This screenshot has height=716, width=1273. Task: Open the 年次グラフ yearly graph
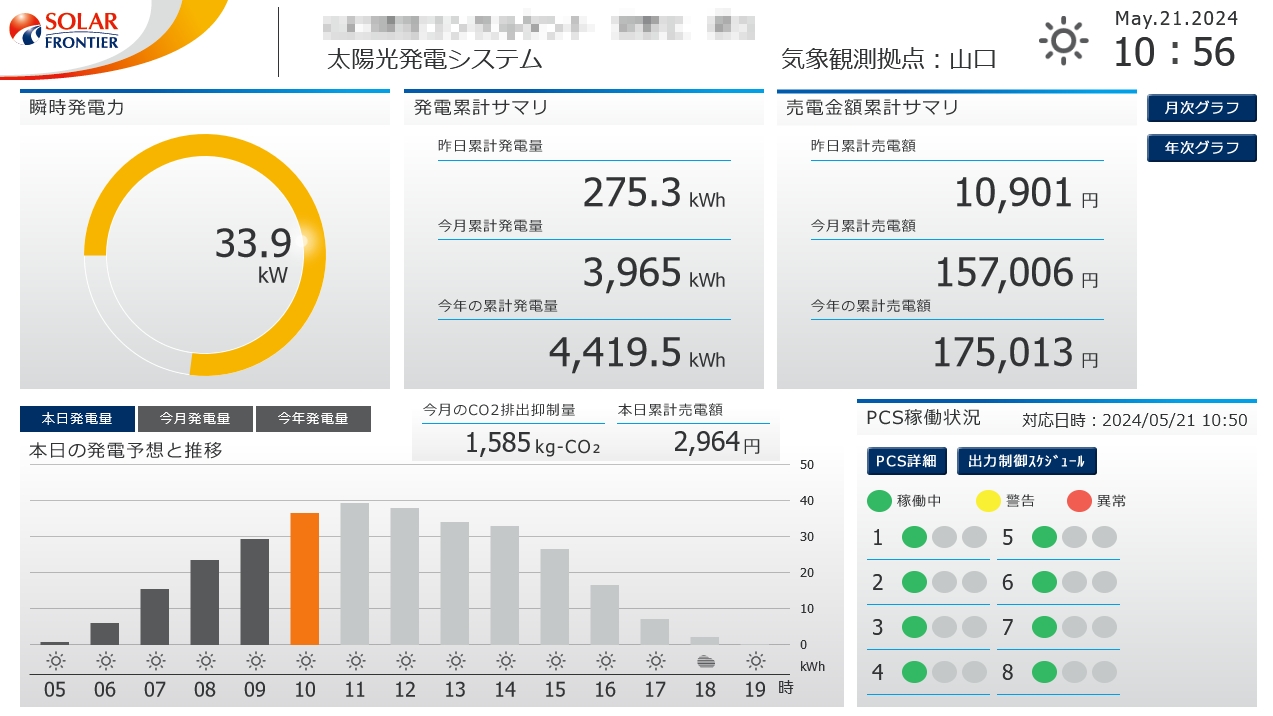point(1201,148)
